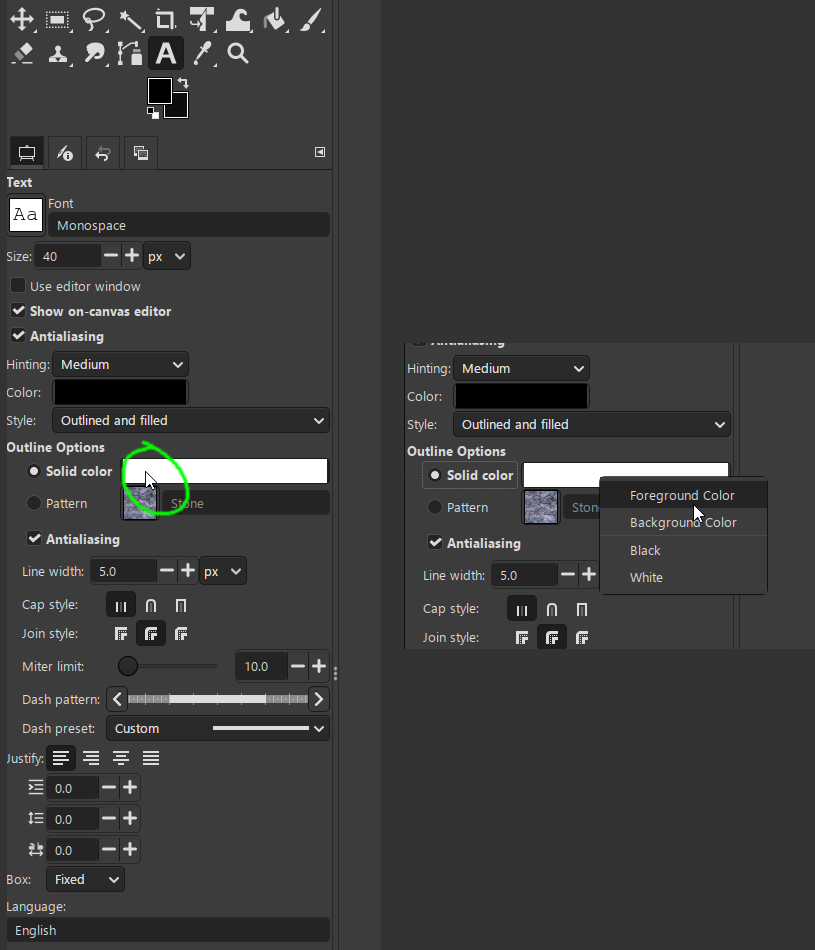Choose the miter join style in left panel
Image resolution: width=815 pixels, height=950 pixels.
point(121,634)
